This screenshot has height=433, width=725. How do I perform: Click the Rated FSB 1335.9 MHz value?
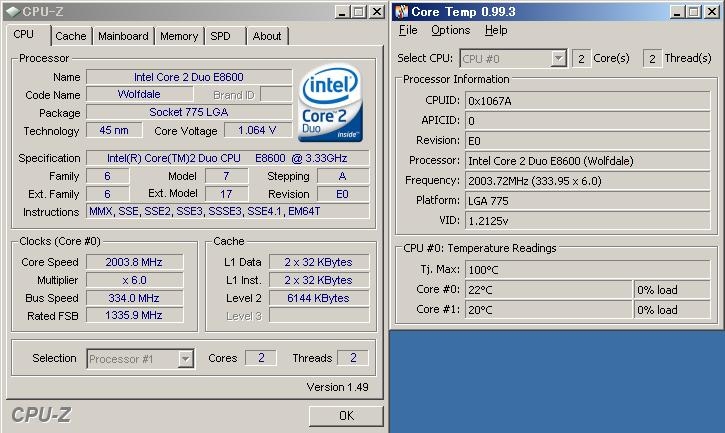tap(134, 315)
